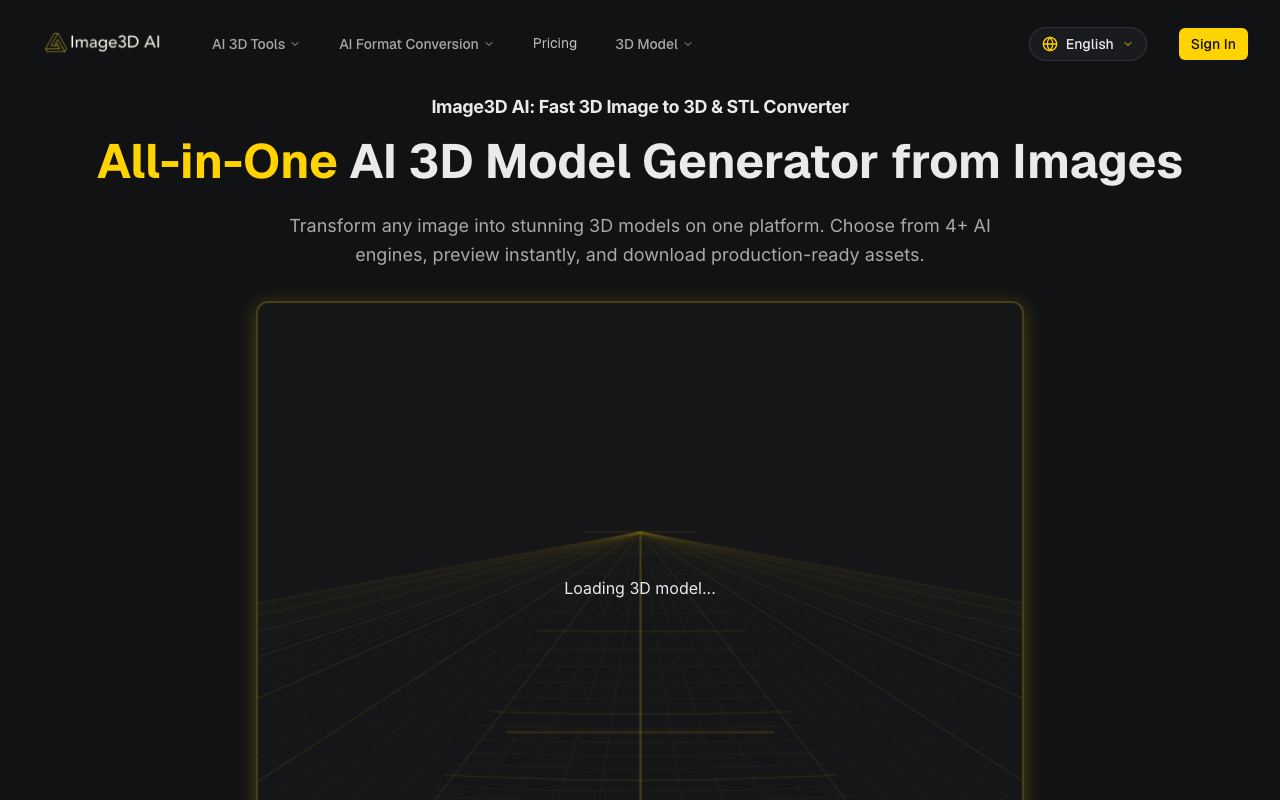Click the Loading 3D model... text
The width and height of the screenshot is (1280, 800).
click(640, 588)
